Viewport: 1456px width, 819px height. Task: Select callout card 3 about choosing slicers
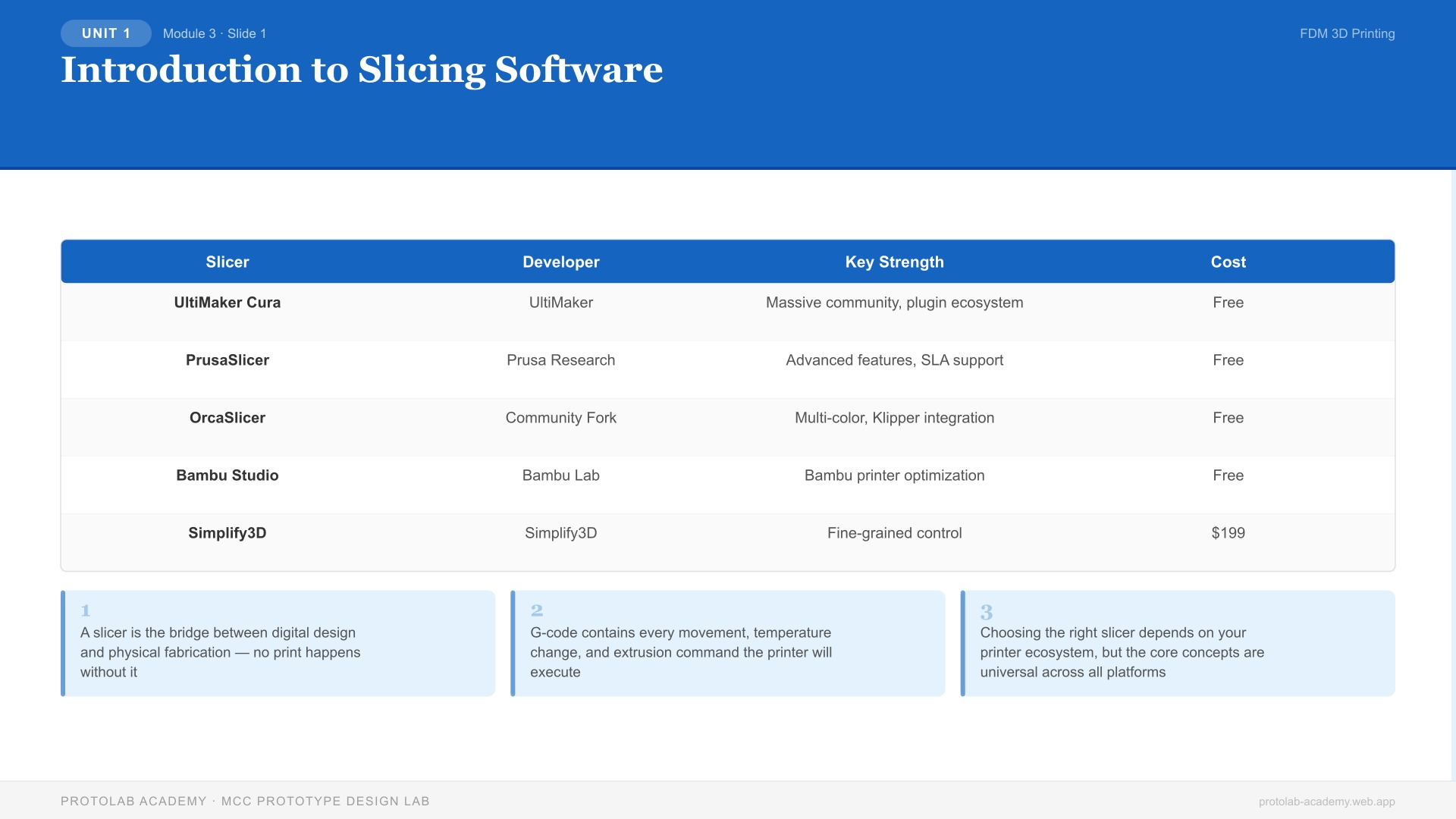point(1177,642)
